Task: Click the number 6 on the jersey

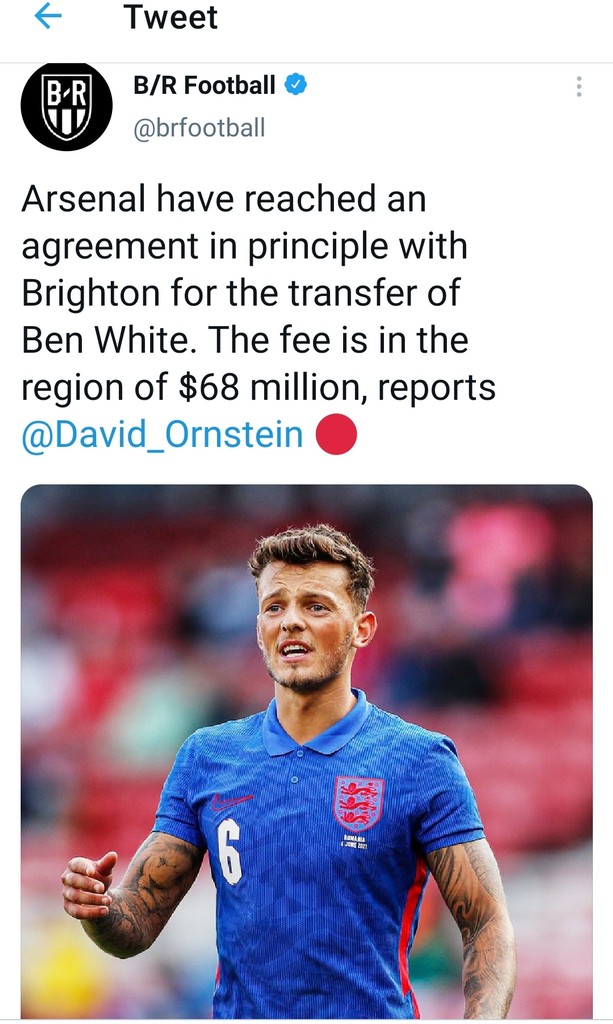Action: pos(230,851)
